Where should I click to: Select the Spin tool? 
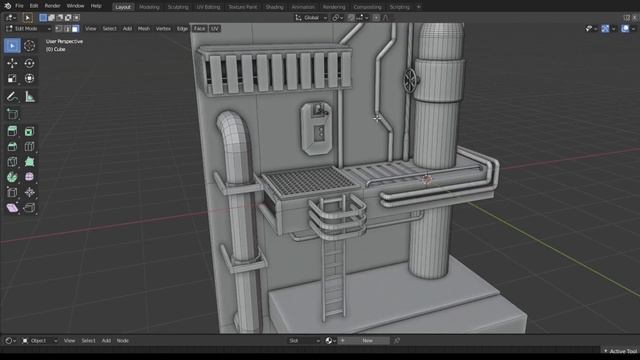click(12, 177)
